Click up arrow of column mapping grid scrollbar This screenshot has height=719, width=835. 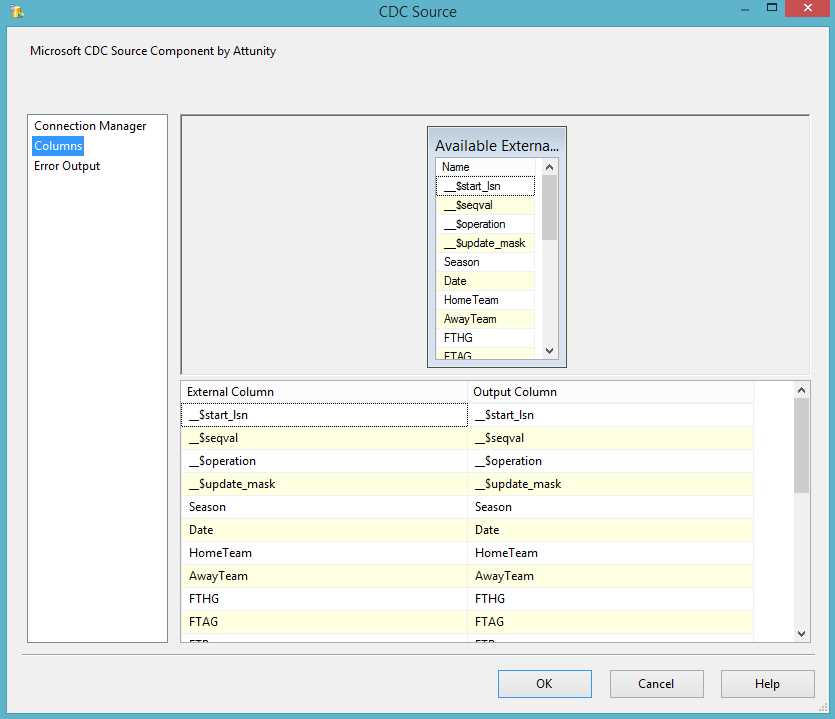tap(801, 390)
